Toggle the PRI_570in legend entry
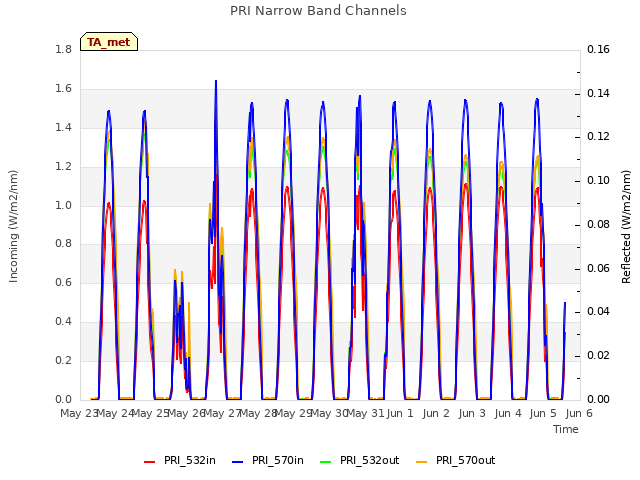The image size is (640, 480). point(268,461)
